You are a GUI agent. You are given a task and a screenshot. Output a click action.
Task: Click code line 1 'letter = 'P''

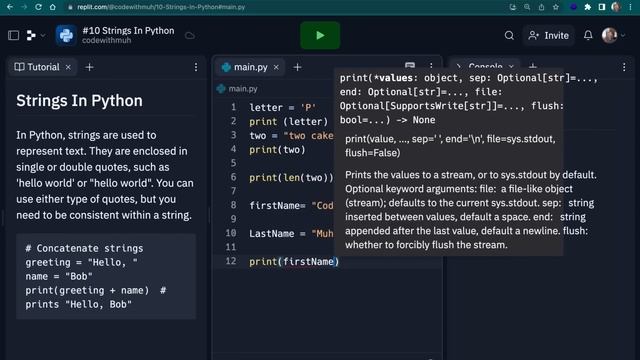click(282, 107)
